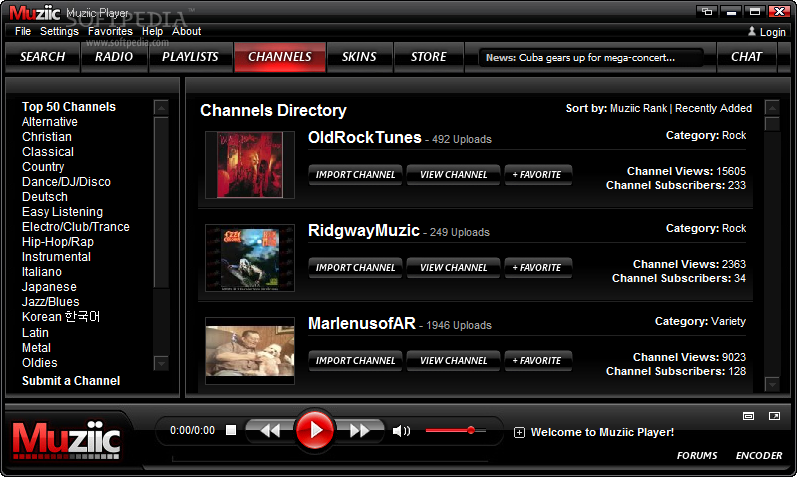797x477 pixels.
Task: Open the Help menu
Action: 152,32
